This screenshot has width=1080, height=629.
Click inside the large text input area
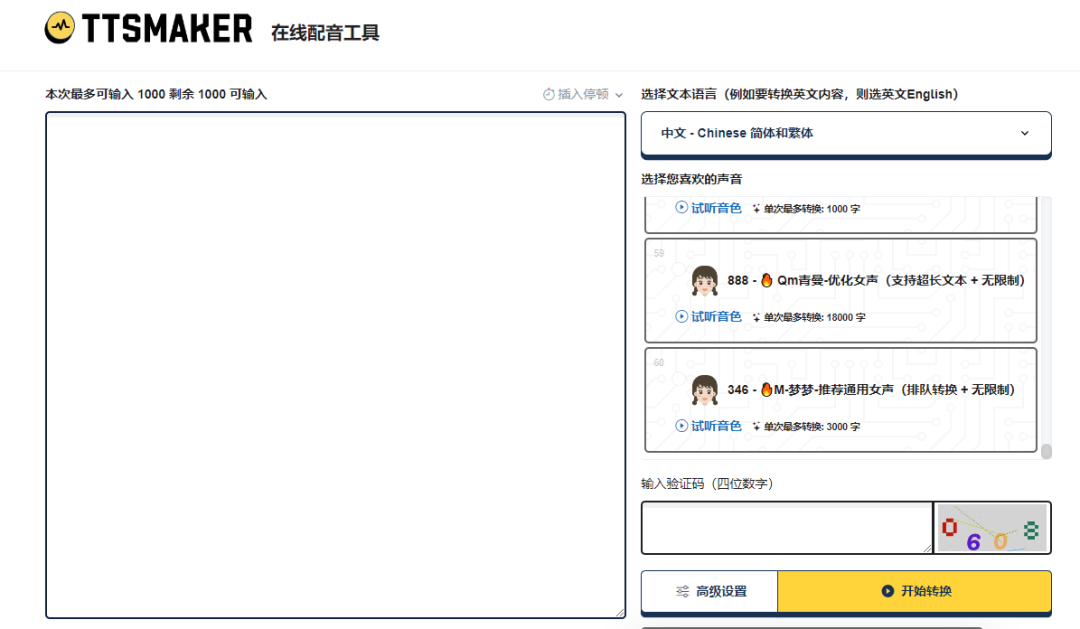point(335,365)
